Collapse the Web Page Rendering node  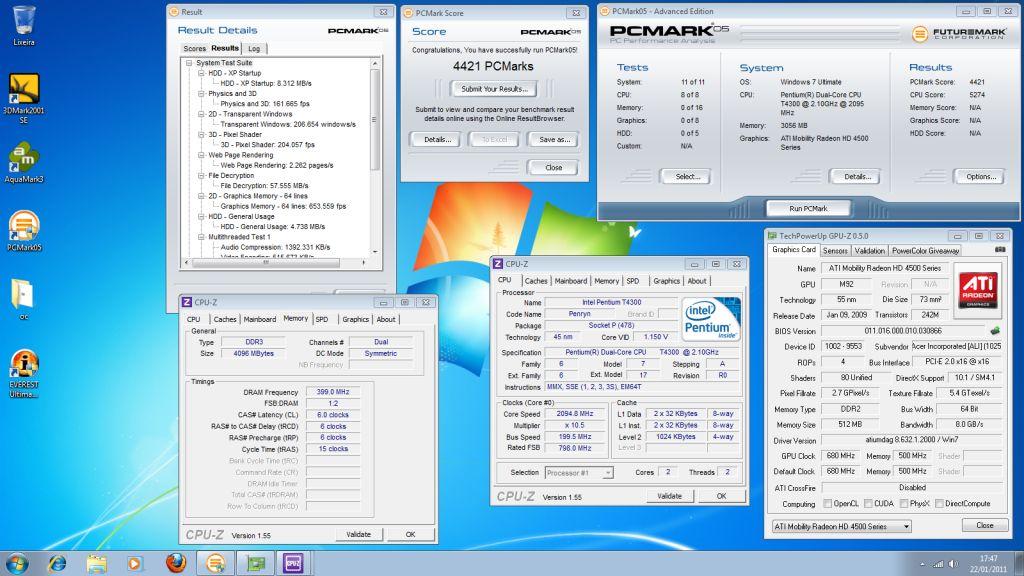click(201, 155)
